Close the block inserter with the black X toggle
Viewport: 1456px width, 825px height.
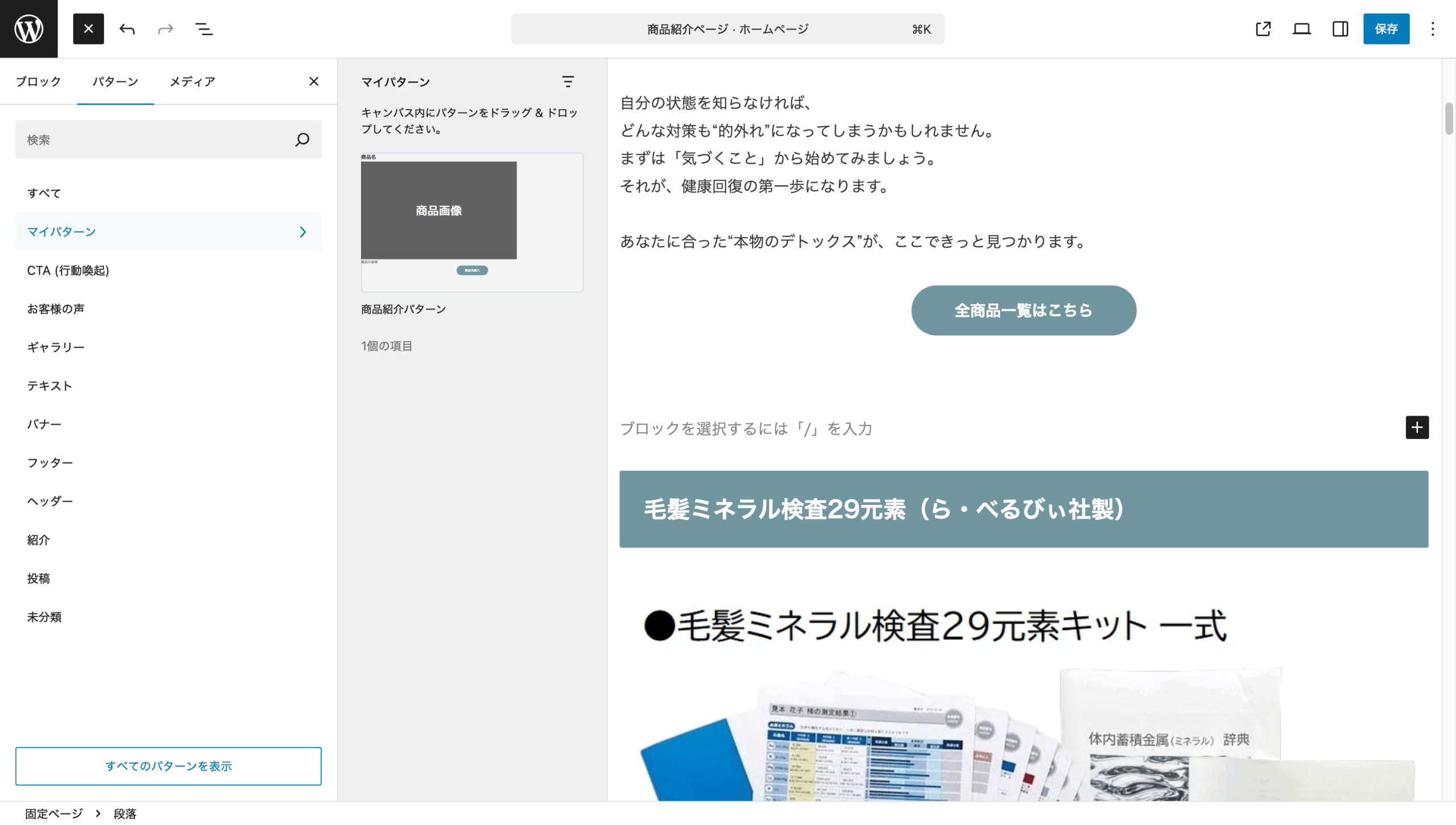tap(88, 28)
